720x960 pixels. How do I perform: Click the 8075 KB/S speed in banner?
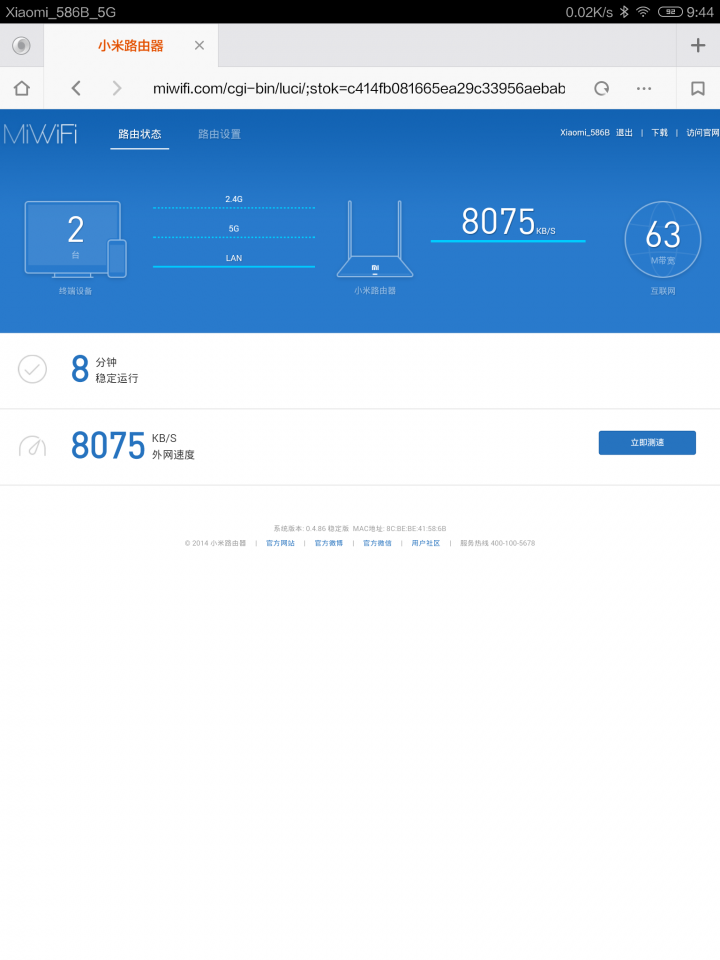pos(508,222)
